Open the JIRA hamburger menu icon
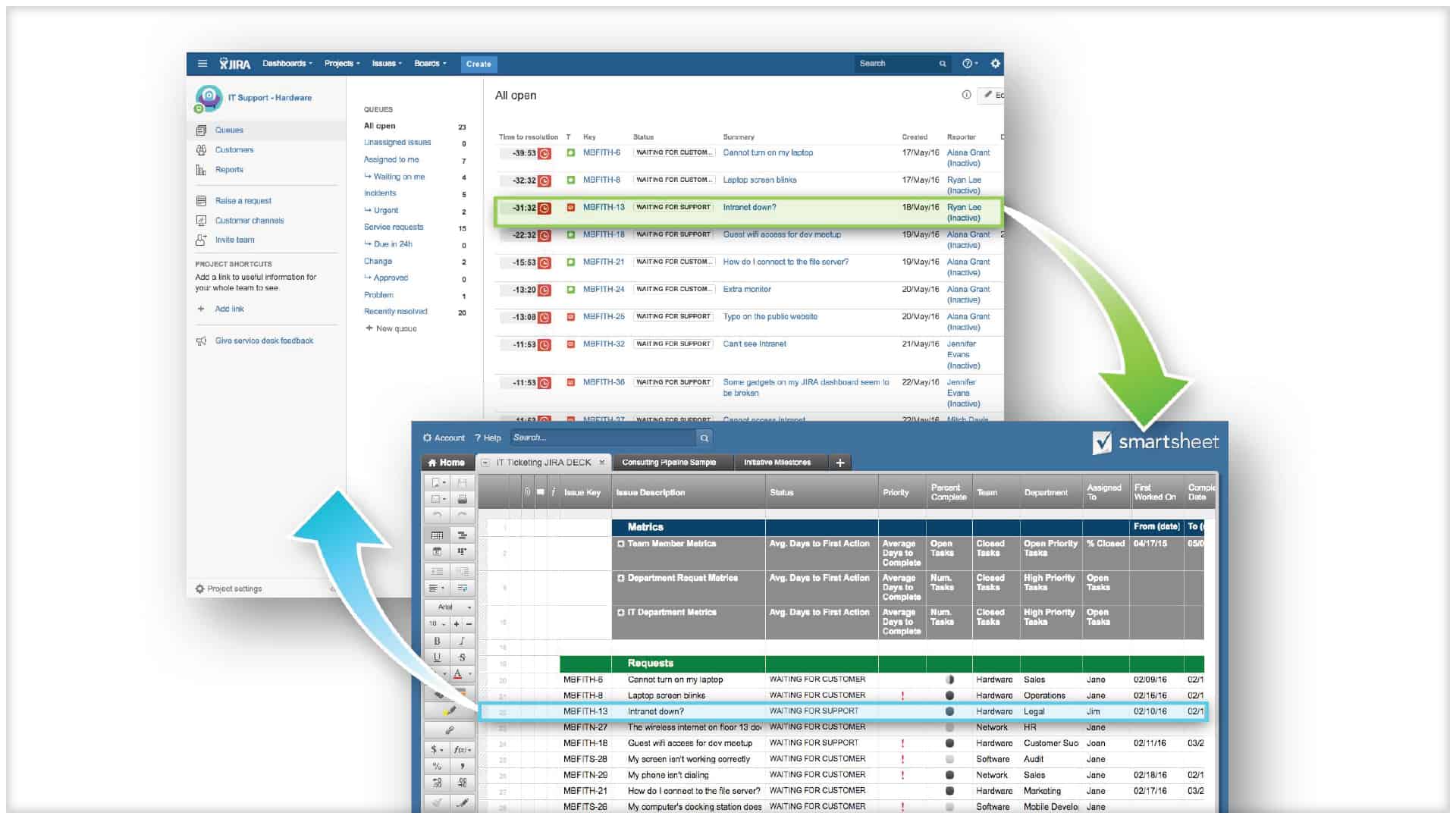 (x=202, y=64)
